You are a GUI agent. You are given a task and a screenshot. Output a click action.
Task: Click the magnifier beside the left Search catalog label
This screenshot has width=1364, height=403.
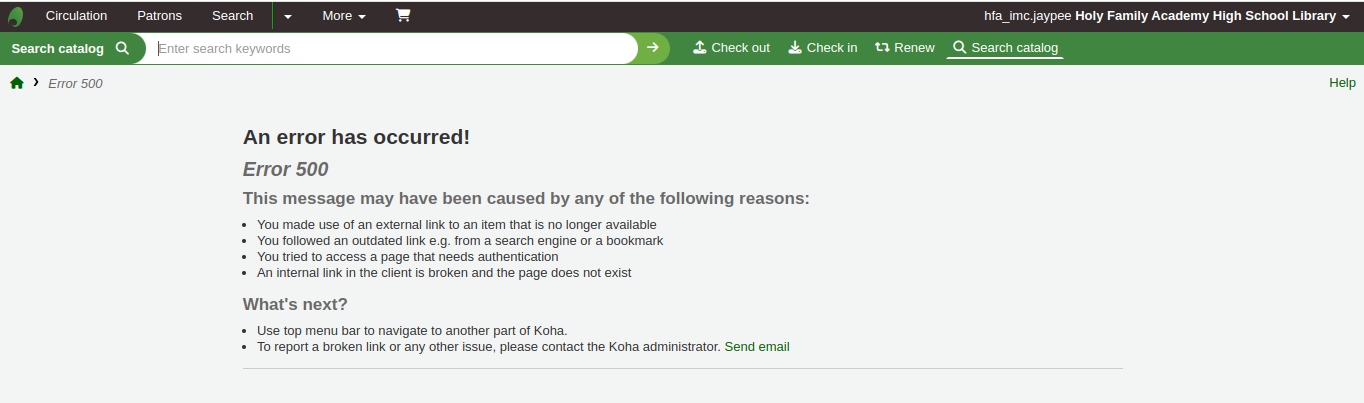123,48
